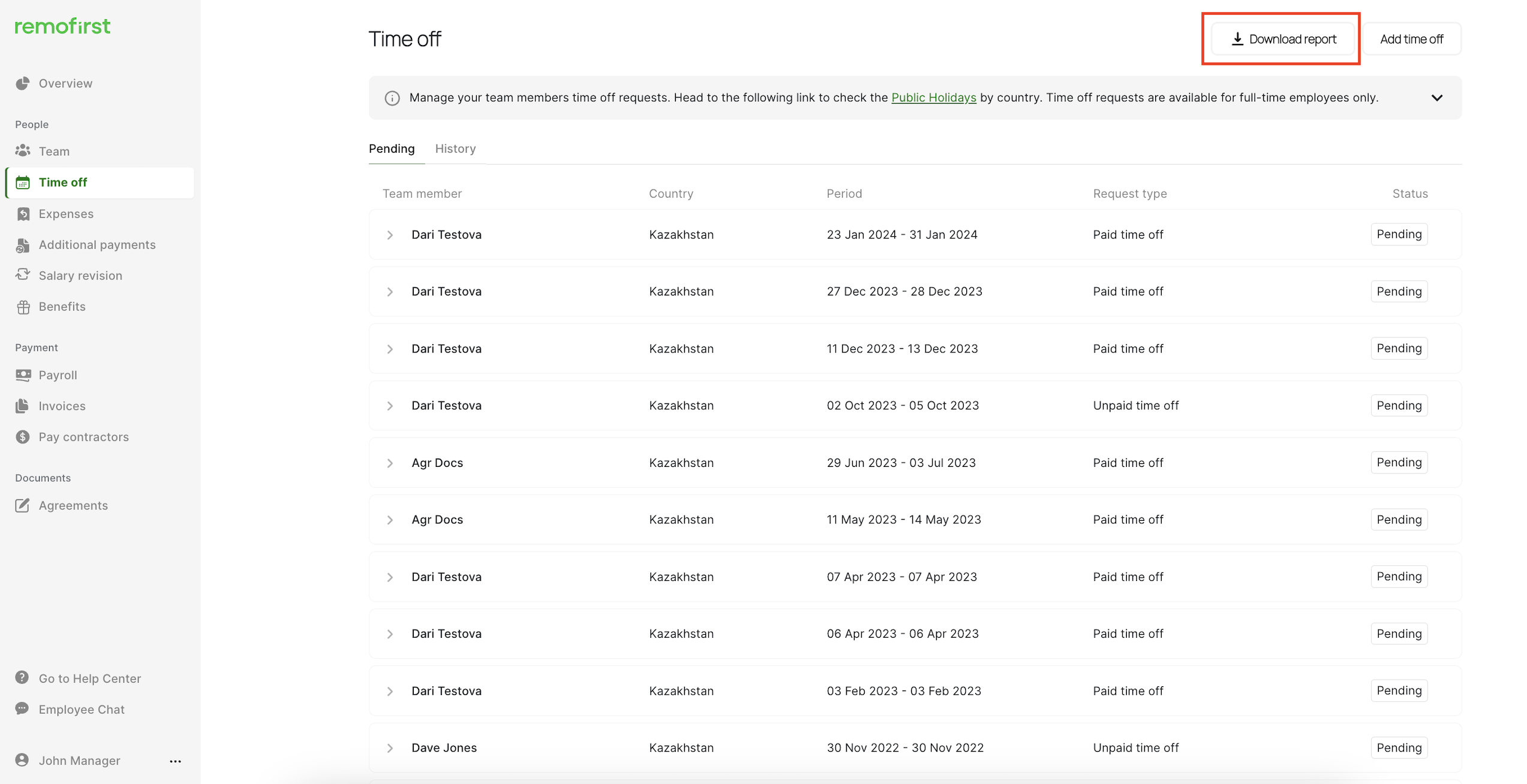This screenshot has height=784, width=1527.
Task: Select the Salary revision arrows icon
Action: (x=23, y=275)
